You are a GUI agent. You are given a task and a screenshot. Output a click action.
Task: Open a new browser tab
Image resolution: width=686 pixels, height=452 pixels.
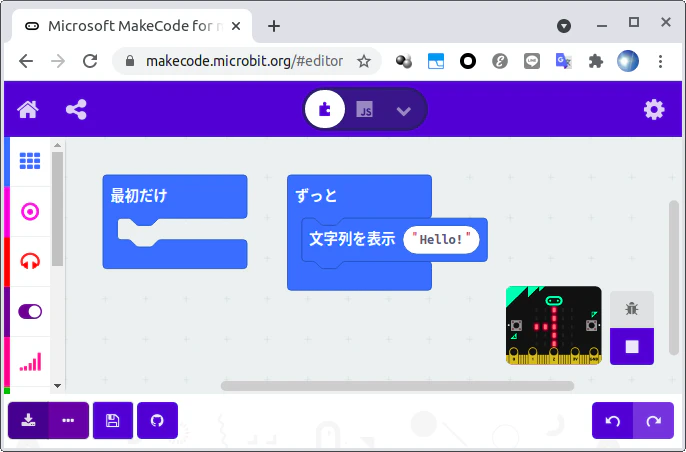click(x=274, y=26)
